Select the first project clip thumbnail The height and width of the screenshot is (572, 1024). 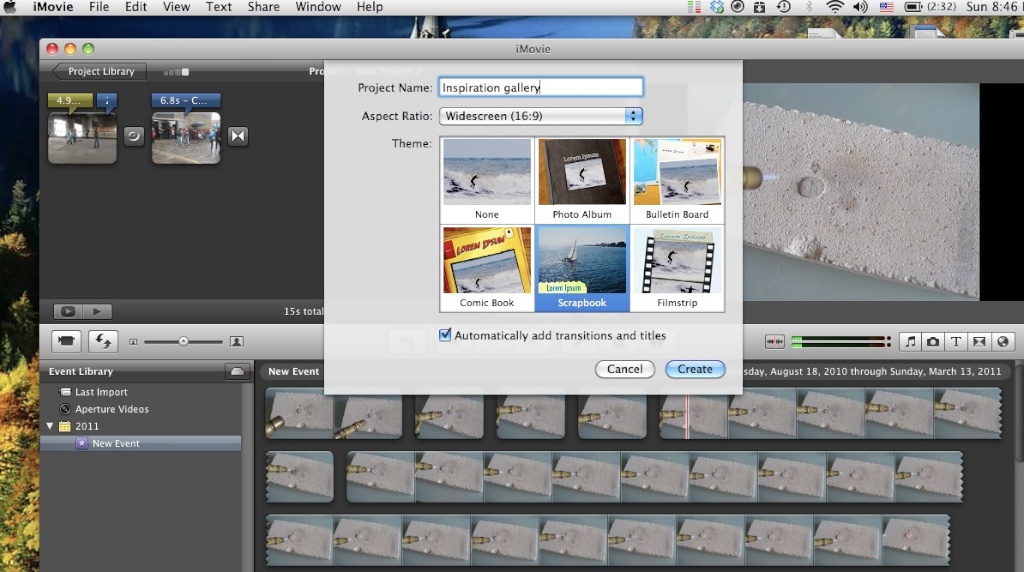[x=82, y=137]
